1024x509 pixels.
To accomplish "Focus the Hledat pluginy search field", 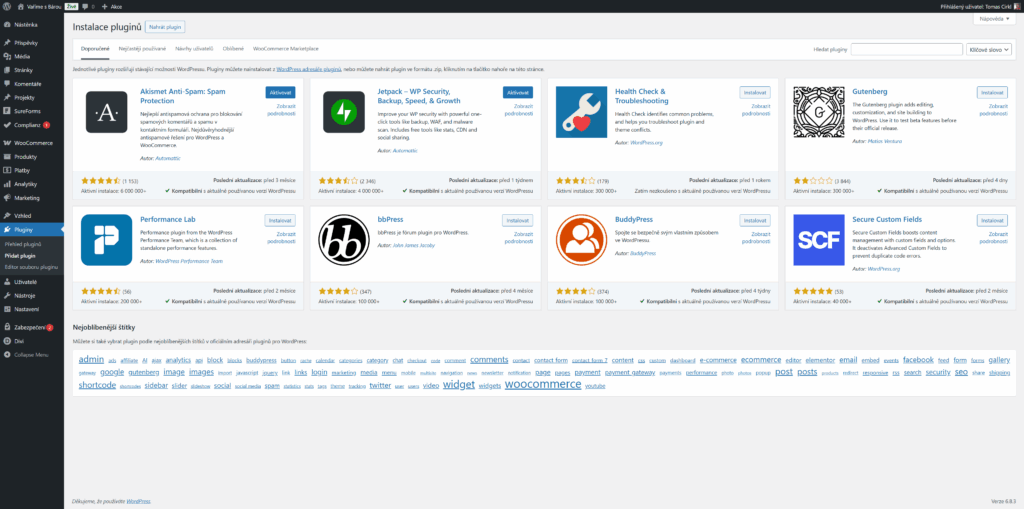I will (906, 49).
